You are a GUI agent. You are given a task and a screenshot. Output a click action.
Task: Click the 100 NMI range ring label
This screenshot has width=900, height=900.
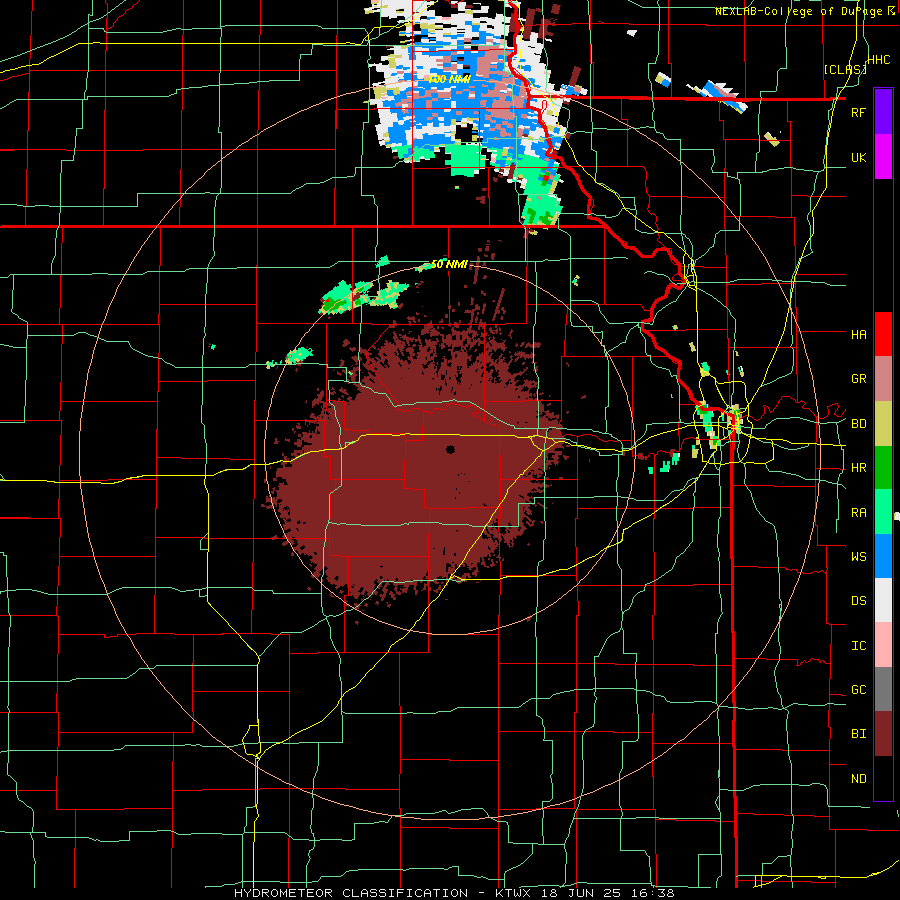coord(449,79)
